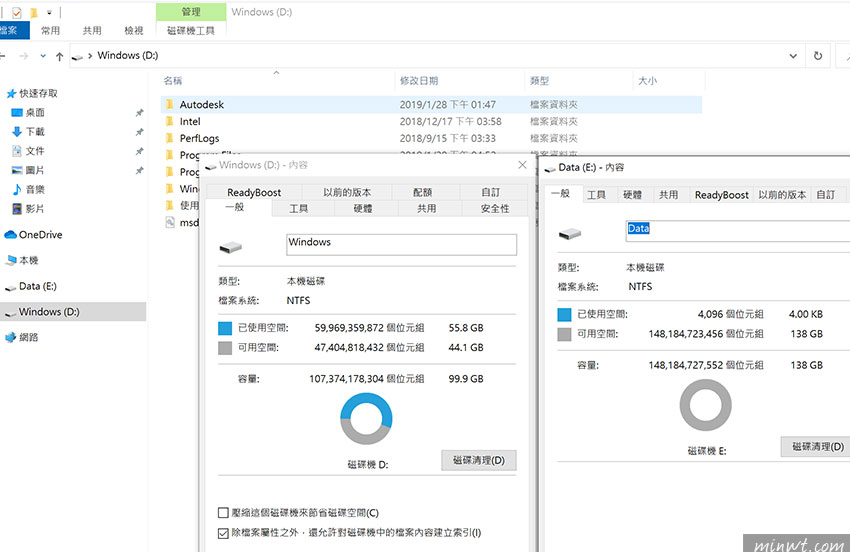Viewport: 850px width, 552px height.
Task: Switch to ReadyBoost tab in Data (E:) dialog
Action: (x=722, y=195)
